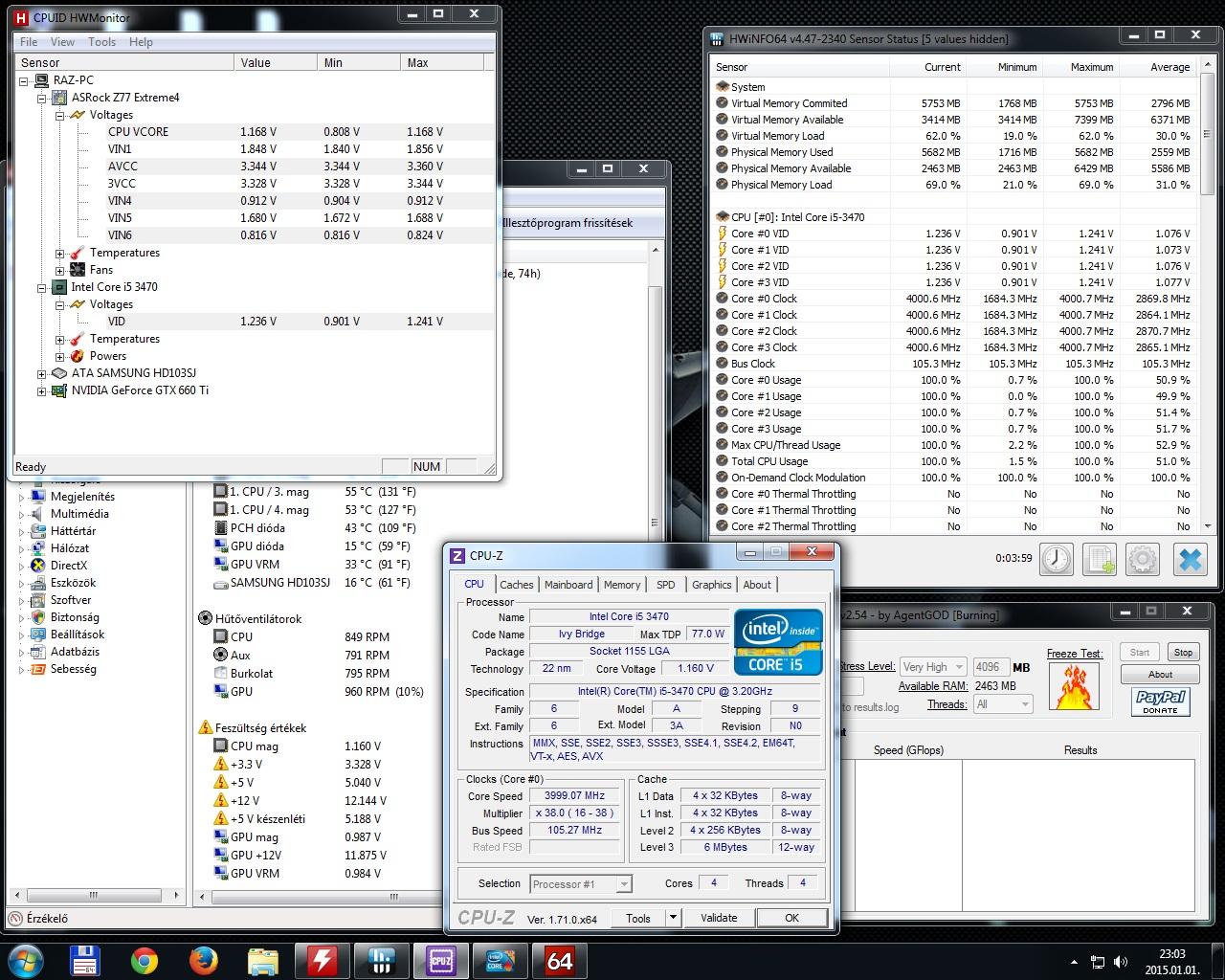The width and height of the screenshot is (1225, 980).
Task: Switch to Memory tab in CPU-Z
Action: point(622,585)
